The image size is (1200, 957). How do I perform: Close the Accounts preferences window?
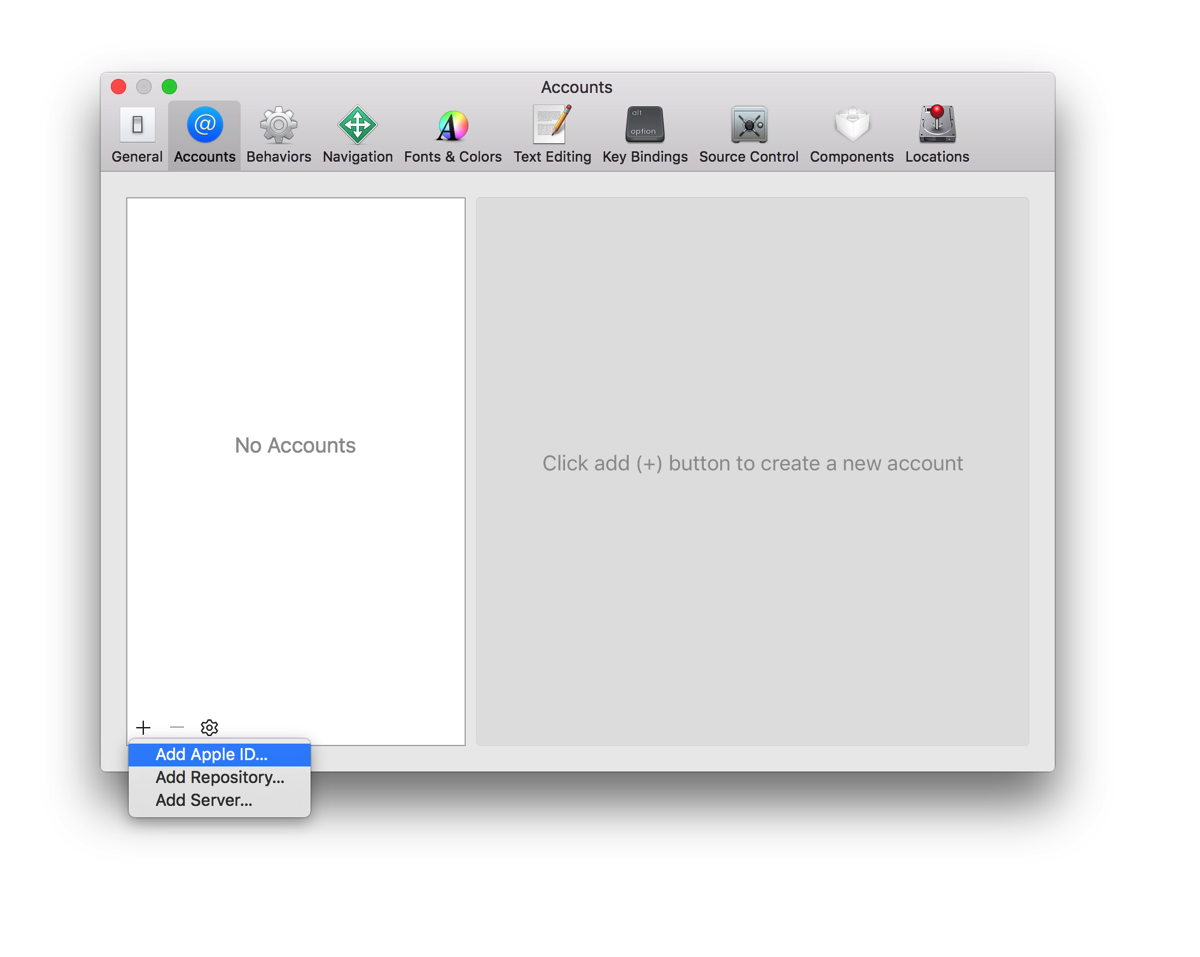(x=118, y=87)
